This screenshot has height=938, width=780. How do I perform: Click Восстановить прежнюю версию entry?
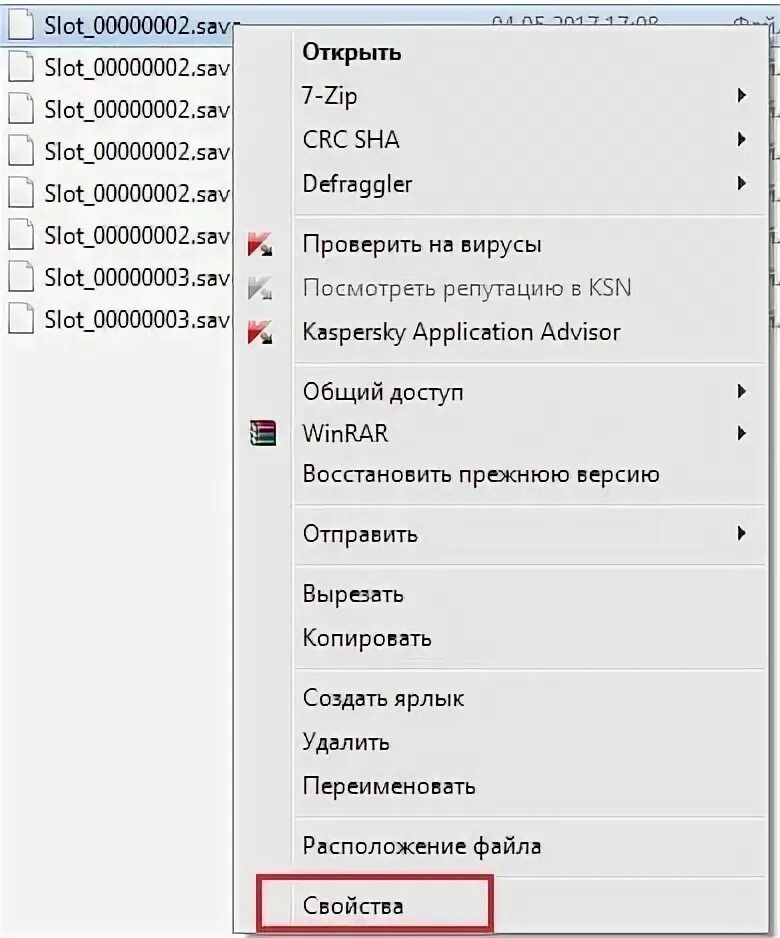[x=481, y=474]
